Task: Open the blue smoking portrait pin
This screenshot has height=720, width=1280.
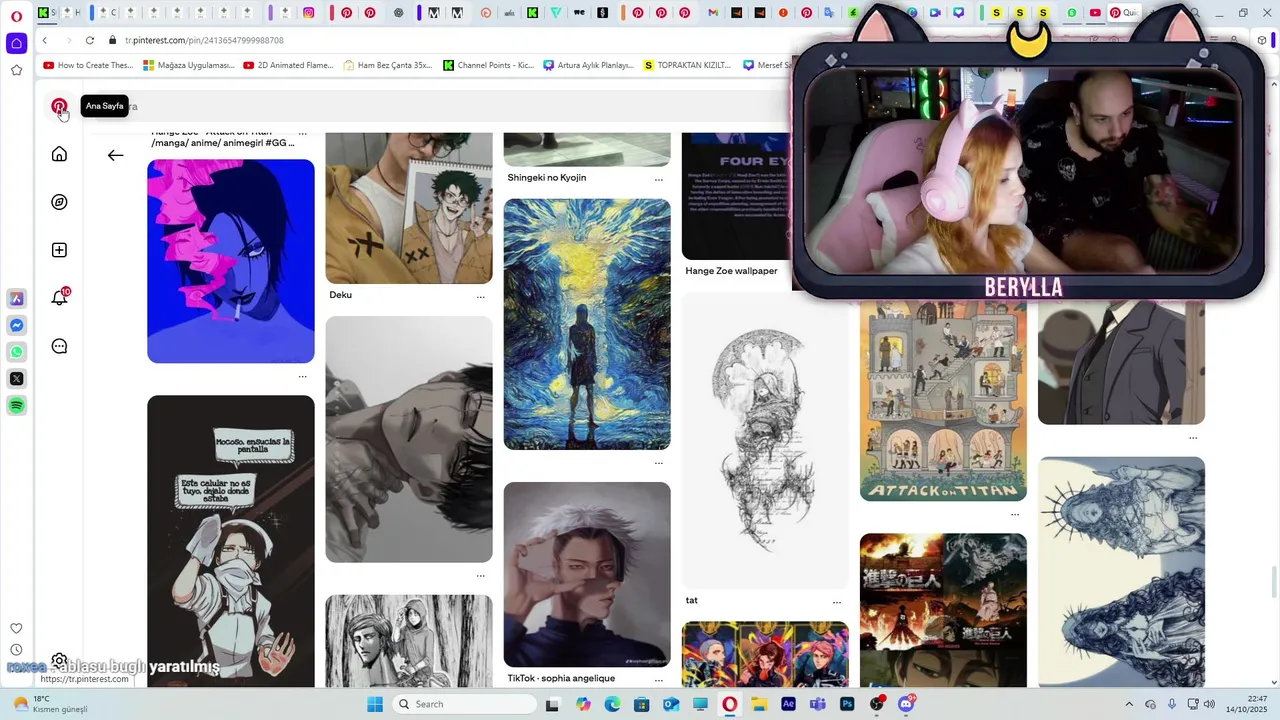Action: (x=231, y=261)
